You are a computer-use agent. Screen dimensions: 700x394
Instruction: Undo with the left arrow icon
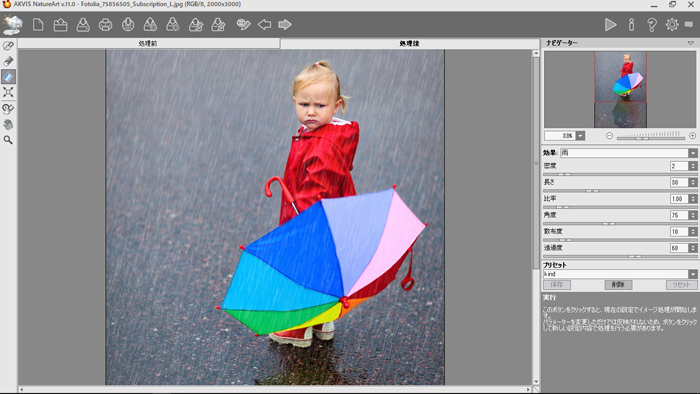point(264,25)
